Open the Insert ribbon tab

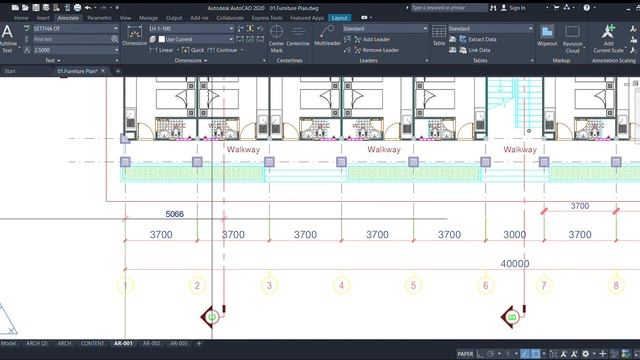click(x=43, y=18)
